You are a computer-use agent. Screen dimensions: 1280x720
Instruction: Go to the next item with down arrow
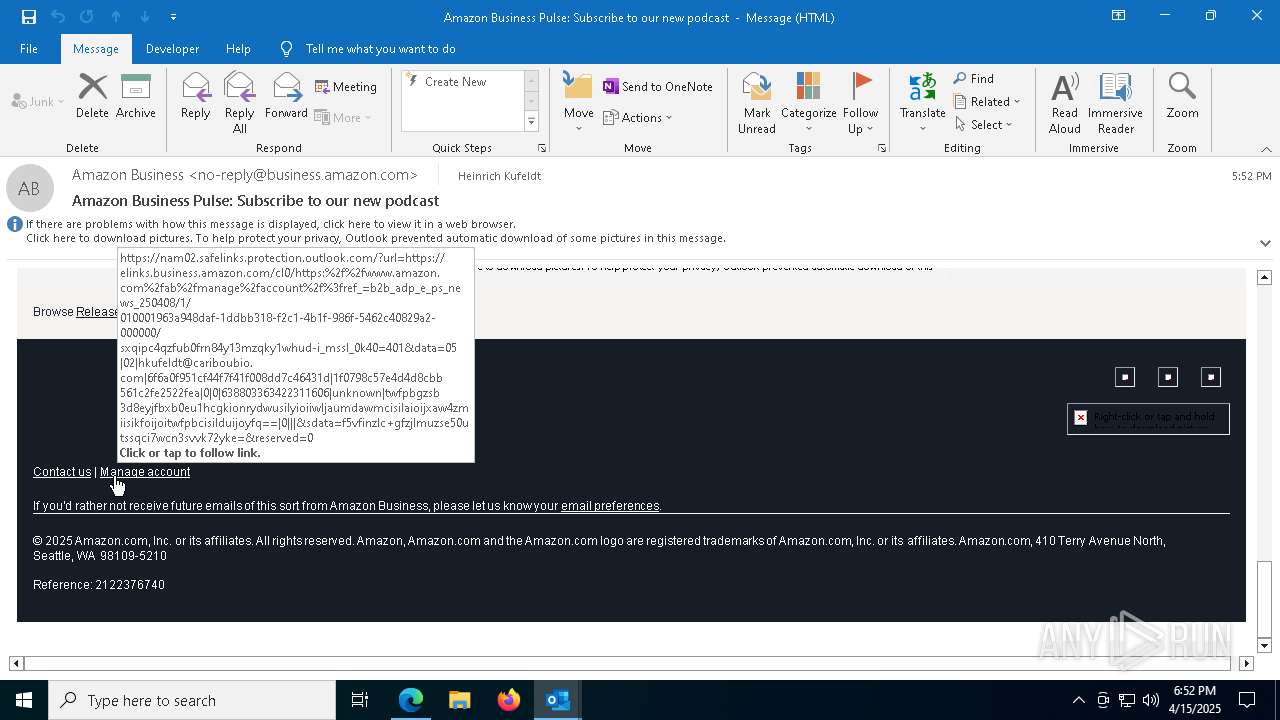click(145, 17)
